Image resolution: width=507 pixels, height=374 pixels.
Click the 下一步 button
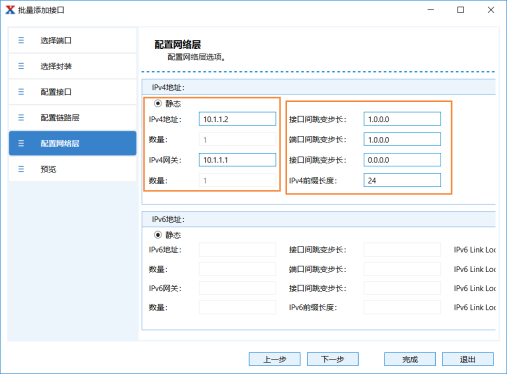tap(333, 359)
